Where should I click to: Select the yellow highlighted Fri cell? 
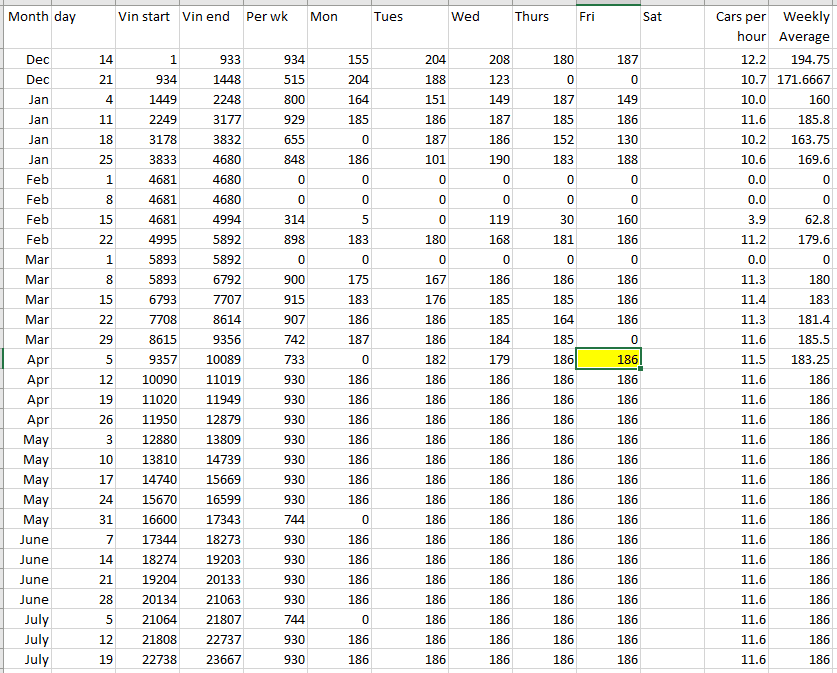click(609, 360)
